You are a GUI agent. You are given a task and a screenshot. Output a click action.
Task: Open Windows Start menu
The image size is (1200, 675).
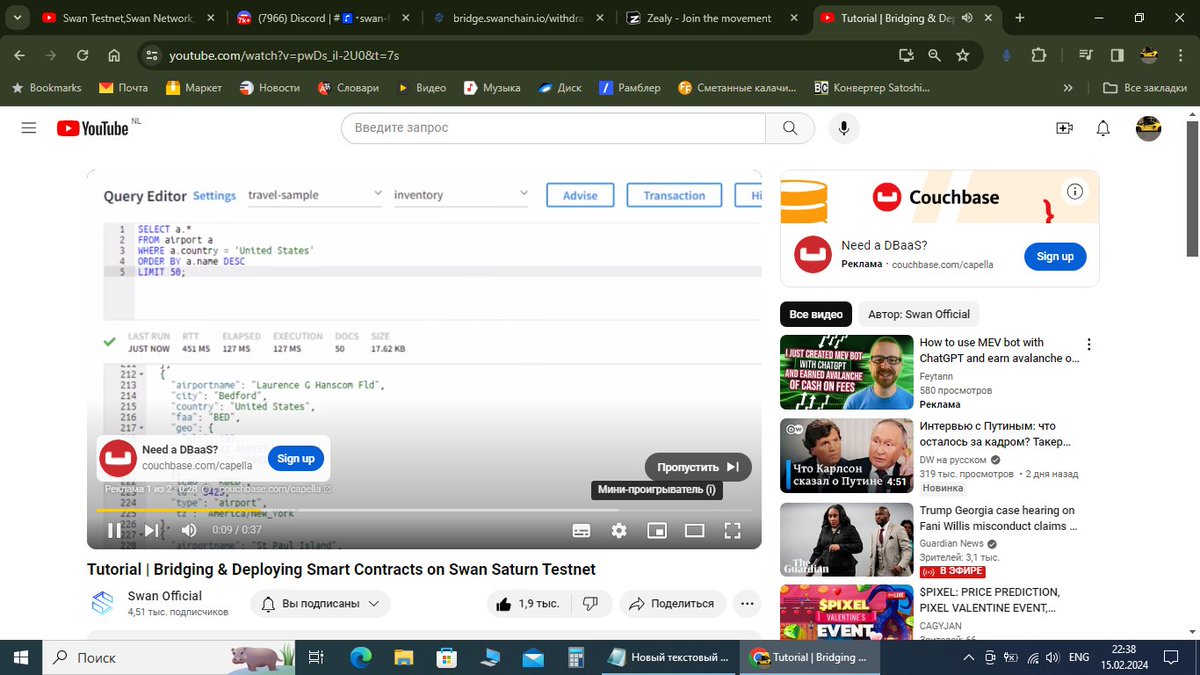[21, 657]
